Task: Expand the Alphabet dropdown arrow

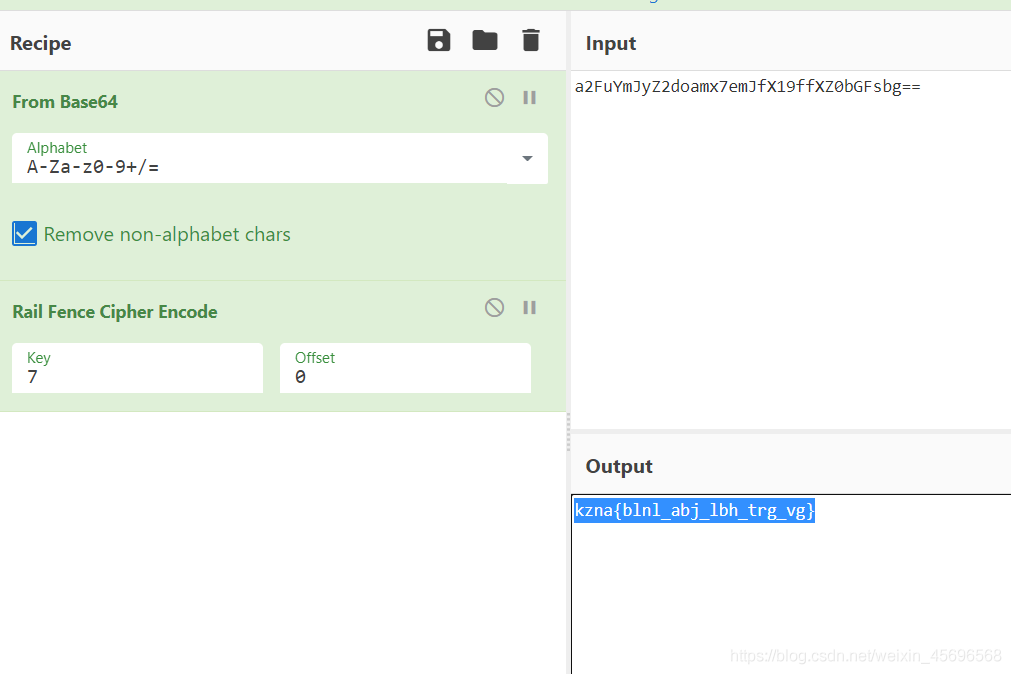Action: coord(527,159)
